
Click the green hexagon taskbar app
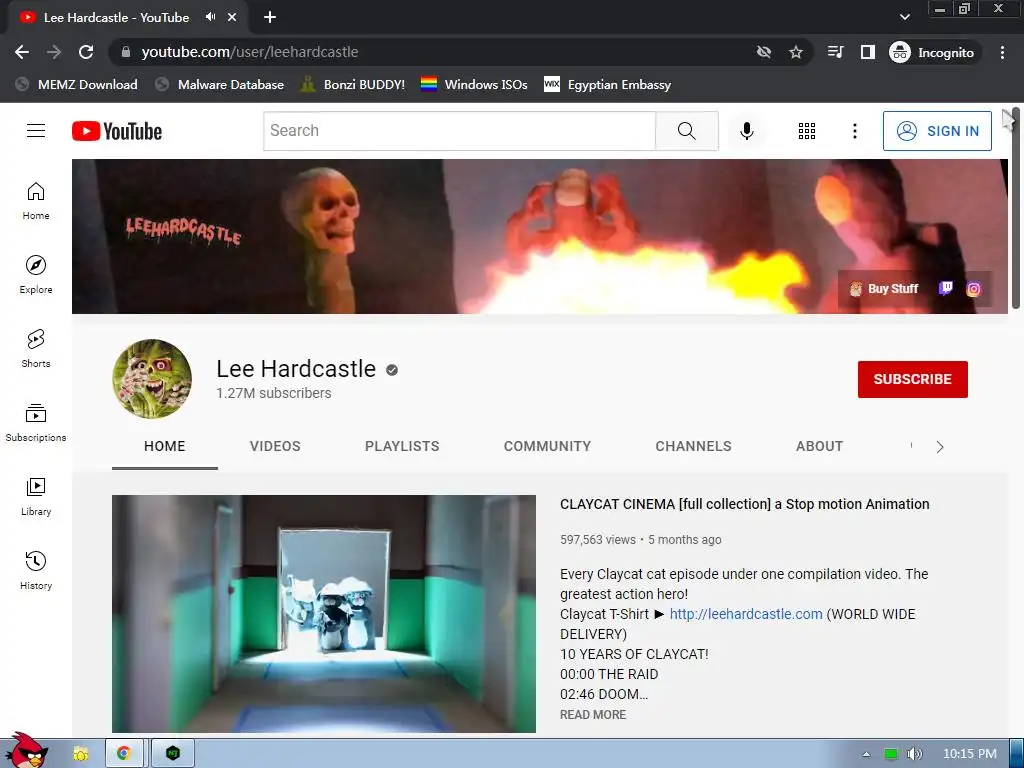pyautogui.click(x=172, y=754)
